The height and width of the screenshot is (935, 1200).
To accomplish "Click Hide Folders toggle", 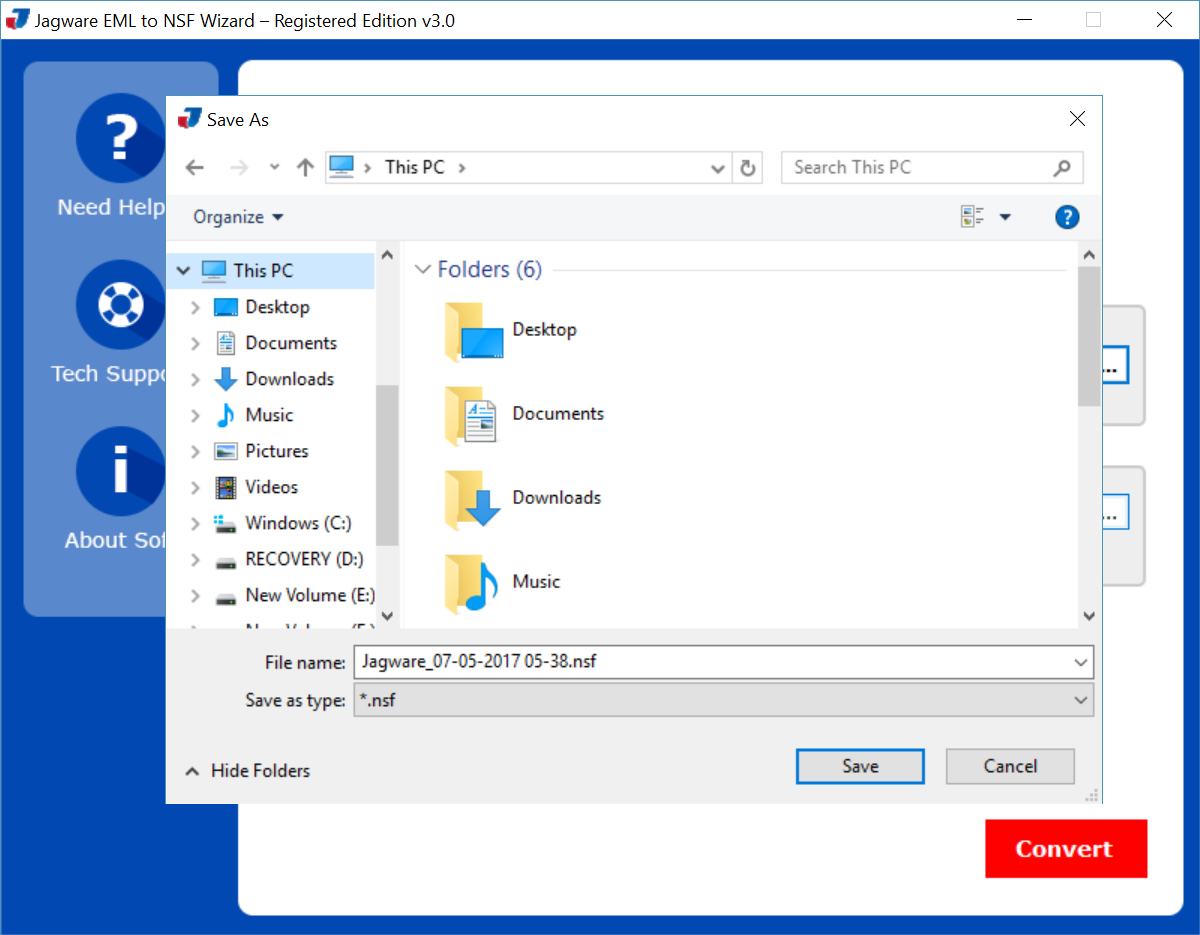I will tap(248, 771).
